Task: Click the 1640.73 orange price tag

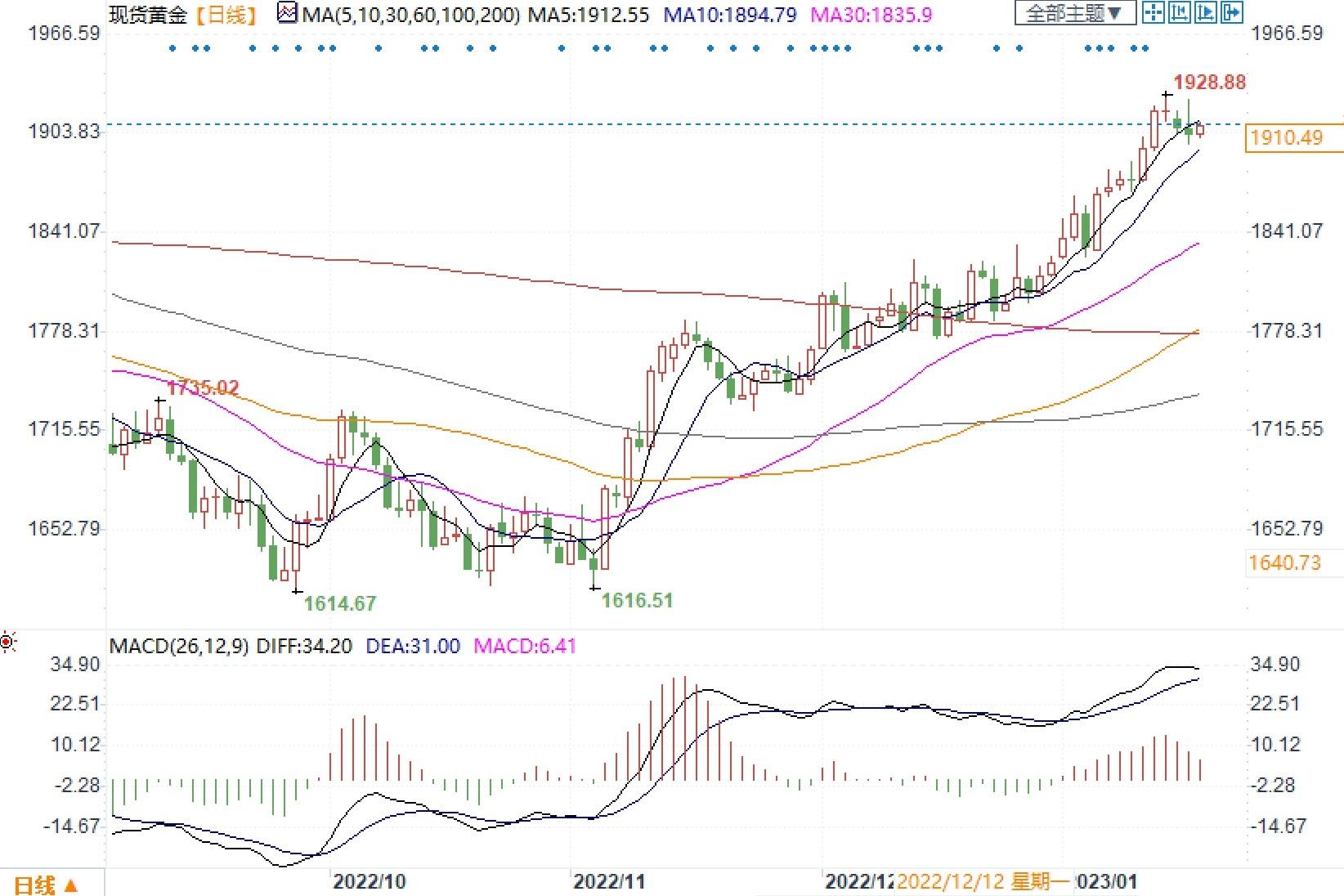Action: tap(1284, 562)
